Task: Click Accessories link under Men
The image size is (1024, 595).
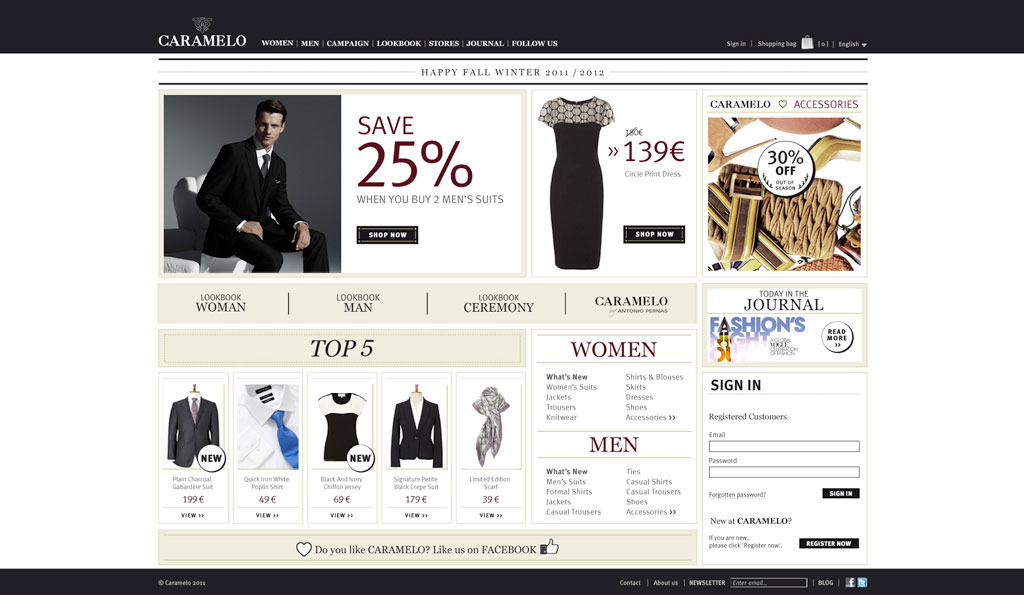Action: coord(651,512)
